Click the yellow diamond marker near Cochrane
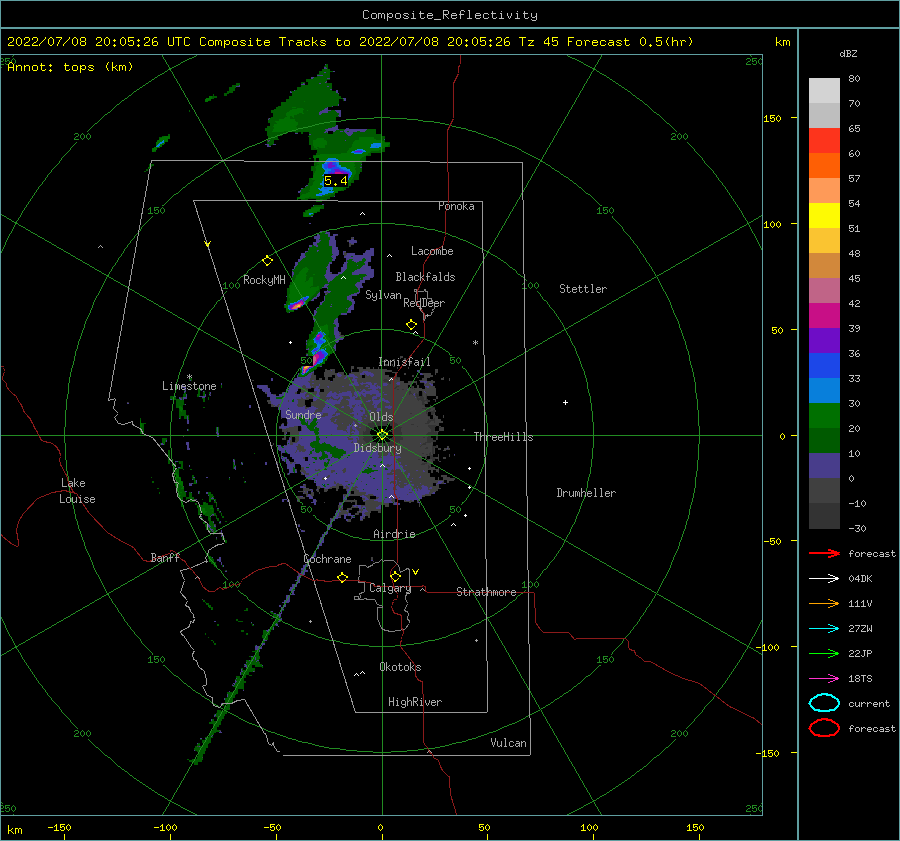Image resolution: width=900 pixels, height=841 pixels. tap(343, 577)
